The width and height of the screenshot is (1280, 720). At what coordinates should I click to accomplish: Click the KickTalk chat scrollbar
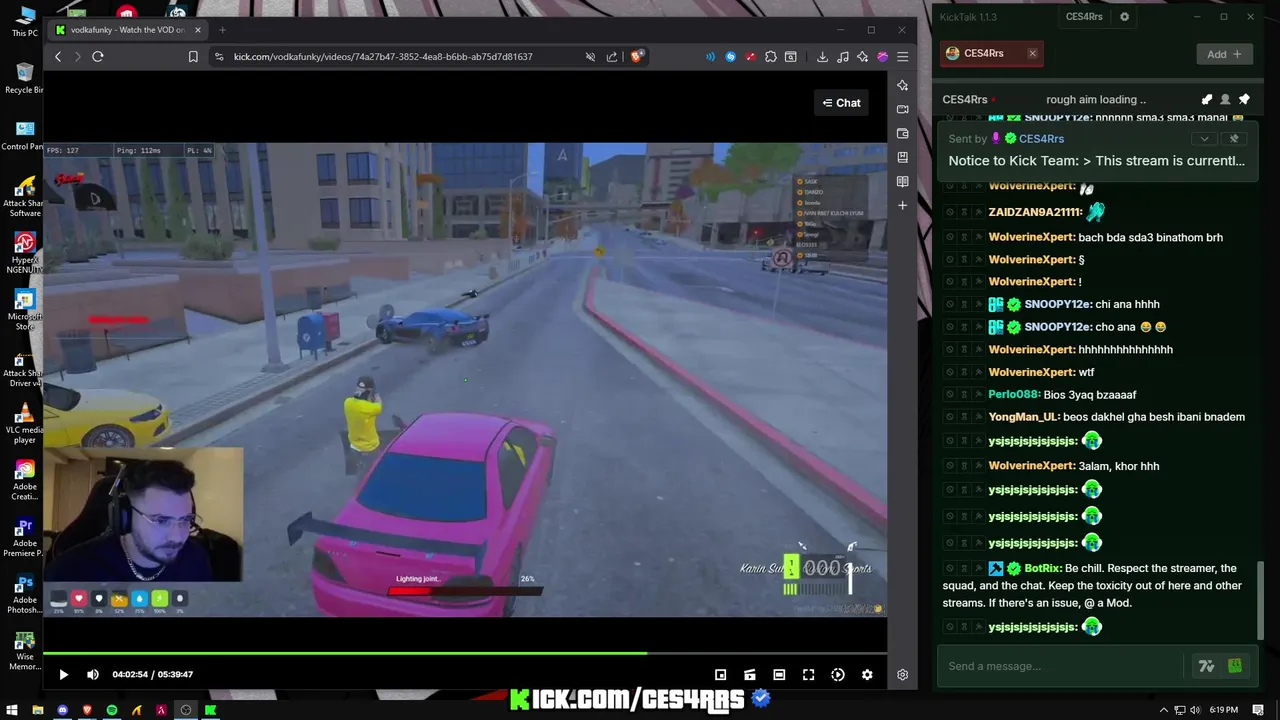click(1260, 600)
